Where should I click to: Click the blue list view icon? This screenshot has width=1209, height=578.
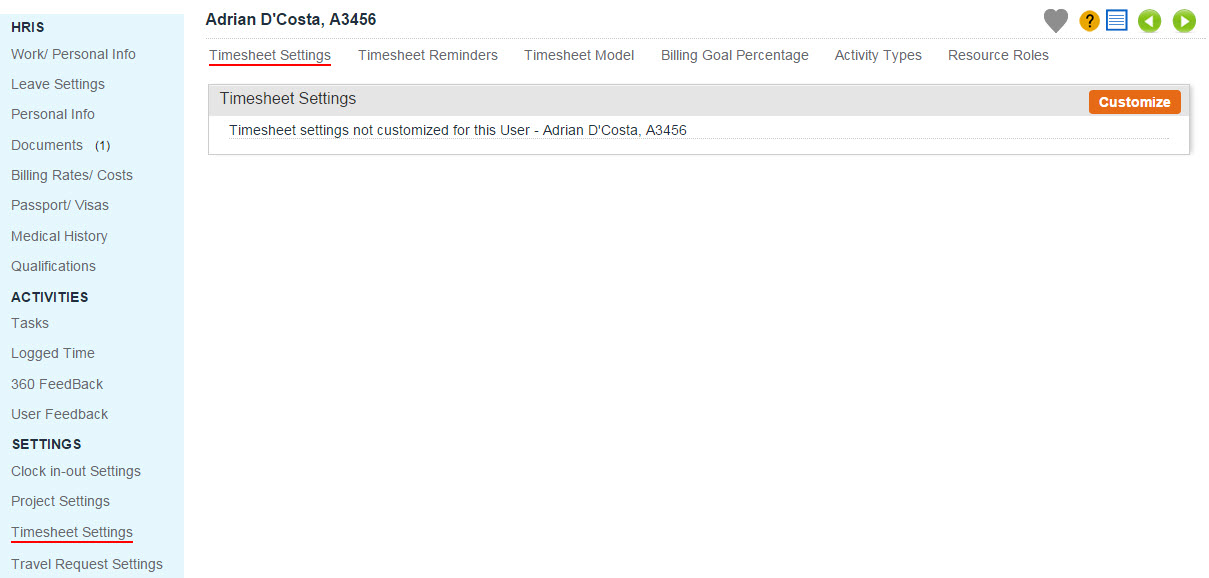1117,20
